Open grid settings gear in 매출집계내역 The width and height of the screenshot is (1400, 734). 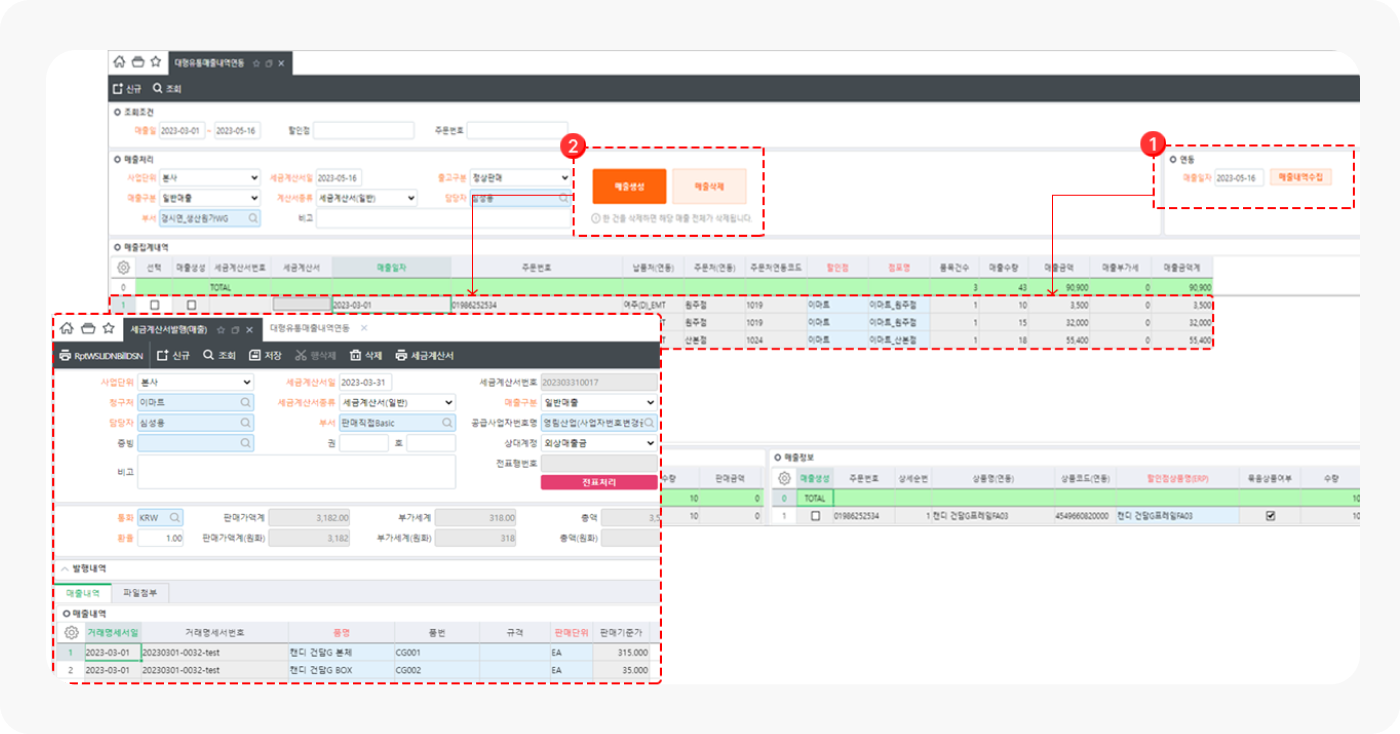[123, 268]
